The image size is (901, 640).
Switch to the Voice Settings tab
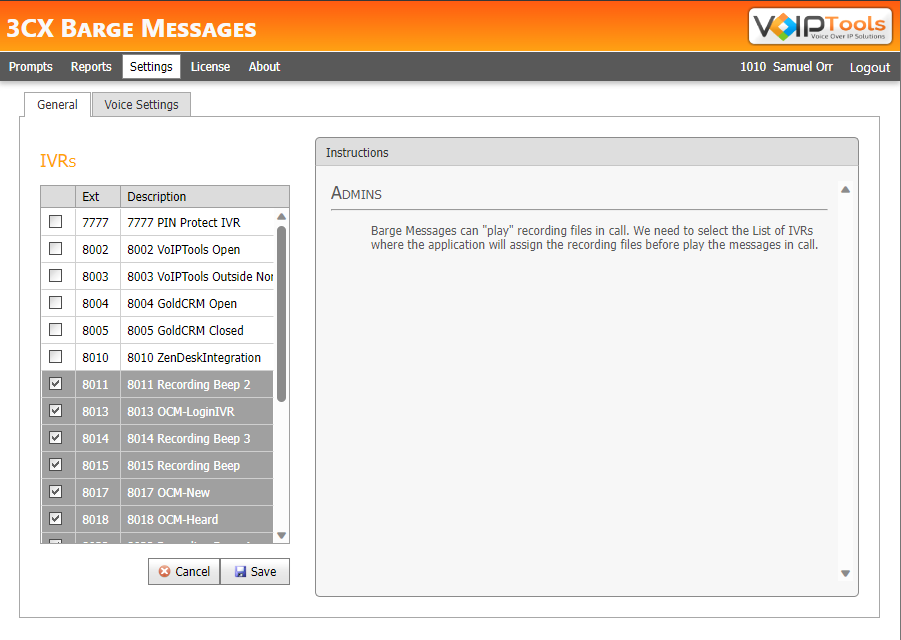[x=141, y=105]
